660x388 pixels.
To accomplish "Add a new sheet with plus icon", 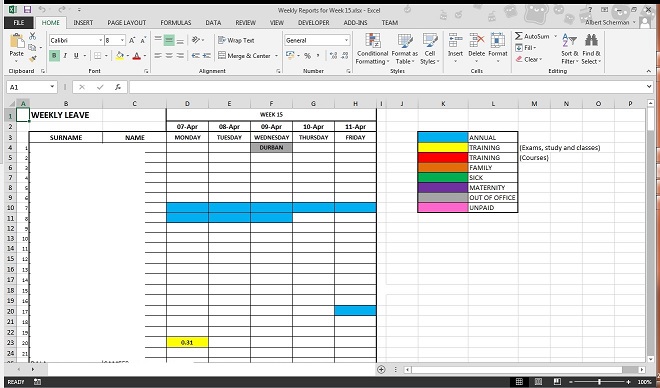I will (381, 369).
